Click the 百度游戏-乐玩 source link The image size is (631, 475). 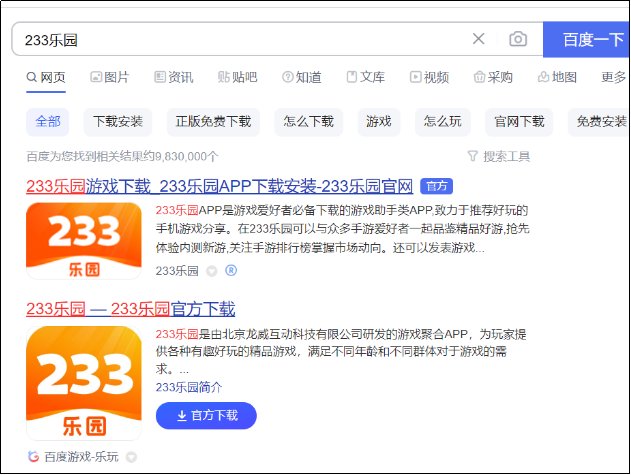click(x=81, y=457)
